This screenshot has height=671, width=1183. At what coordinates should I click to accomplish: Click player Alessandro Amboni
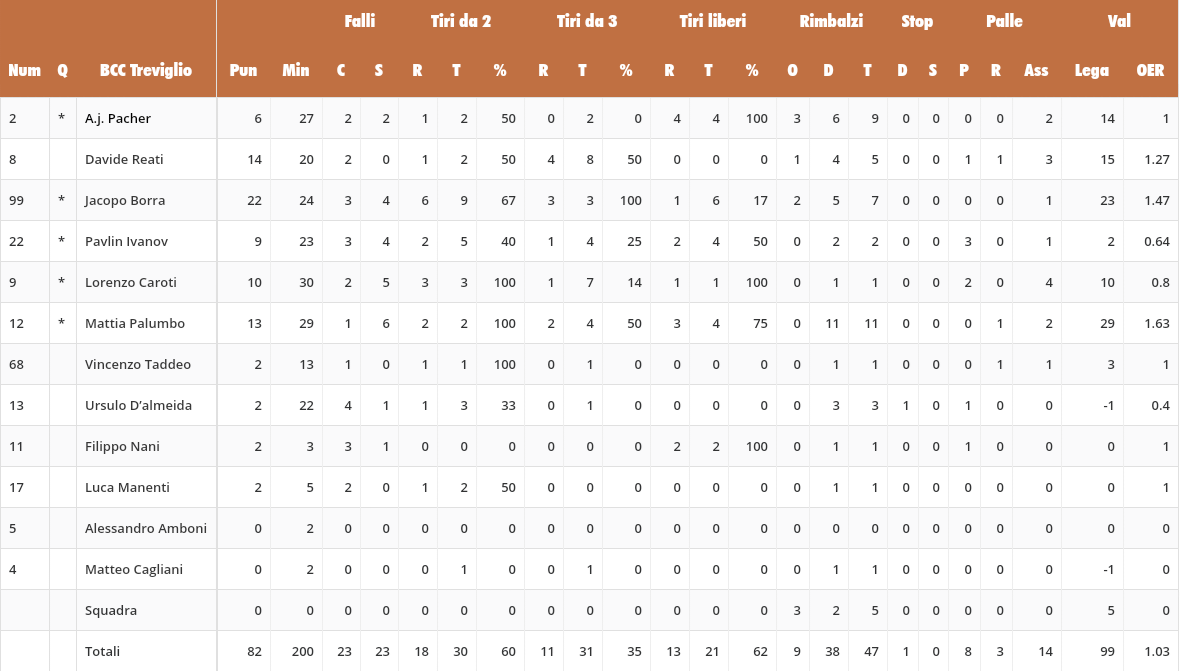tap(146, 528)
